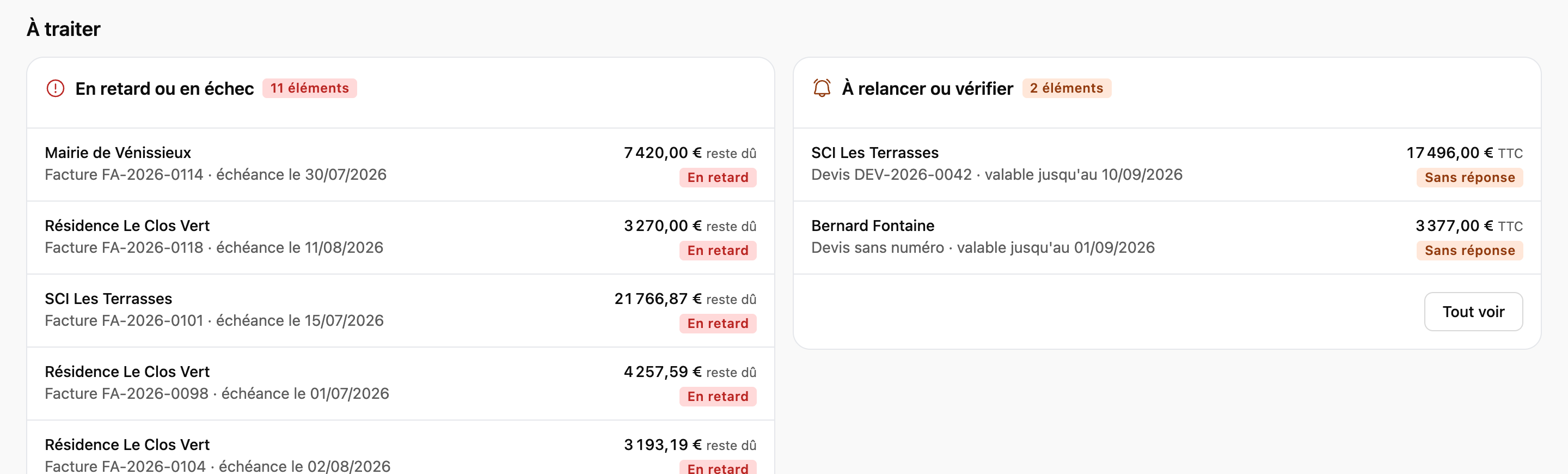Click En retard badge for FA-2026-0118

(x=718, y=251)
